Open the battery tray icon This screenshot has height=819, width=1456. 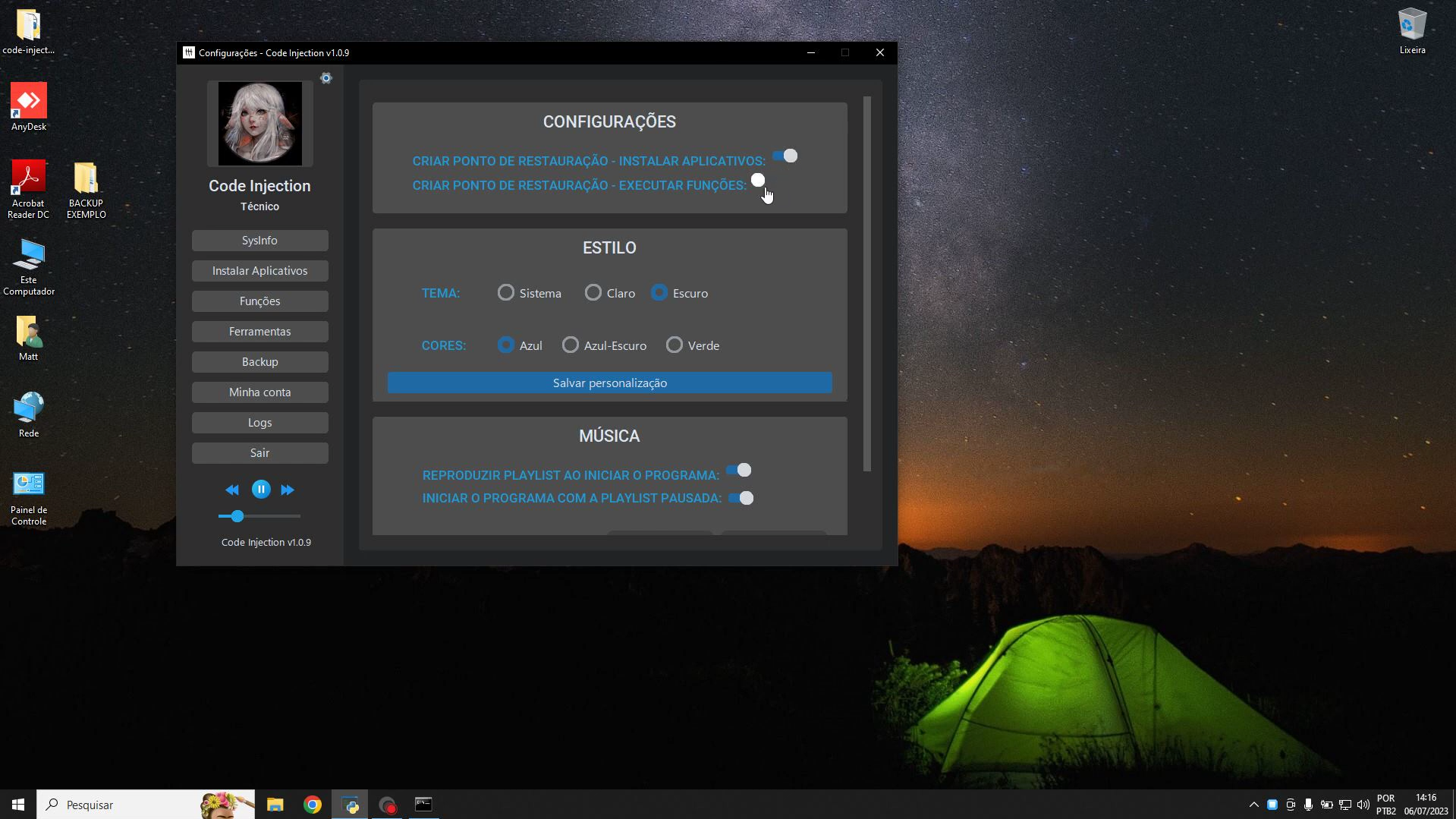pyautogui.click(x=1327, y=805)
